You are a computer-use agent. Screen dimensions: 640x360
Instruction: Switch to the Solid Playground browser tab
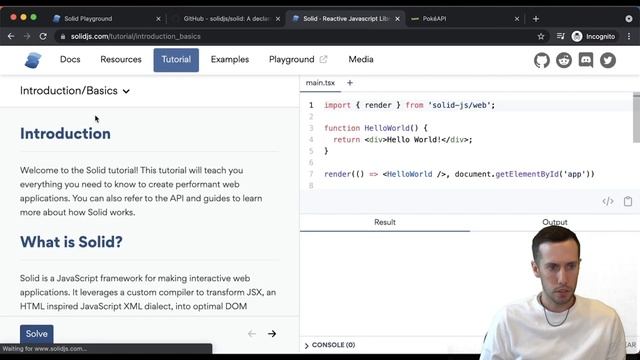(x=106, y=19)
